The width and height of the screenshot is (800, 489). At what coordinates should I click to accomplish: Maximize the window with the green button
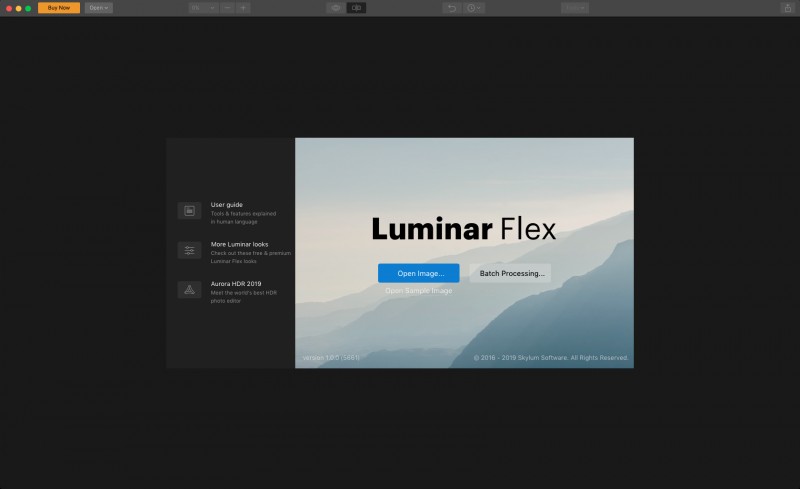click(x=28, y=8)
